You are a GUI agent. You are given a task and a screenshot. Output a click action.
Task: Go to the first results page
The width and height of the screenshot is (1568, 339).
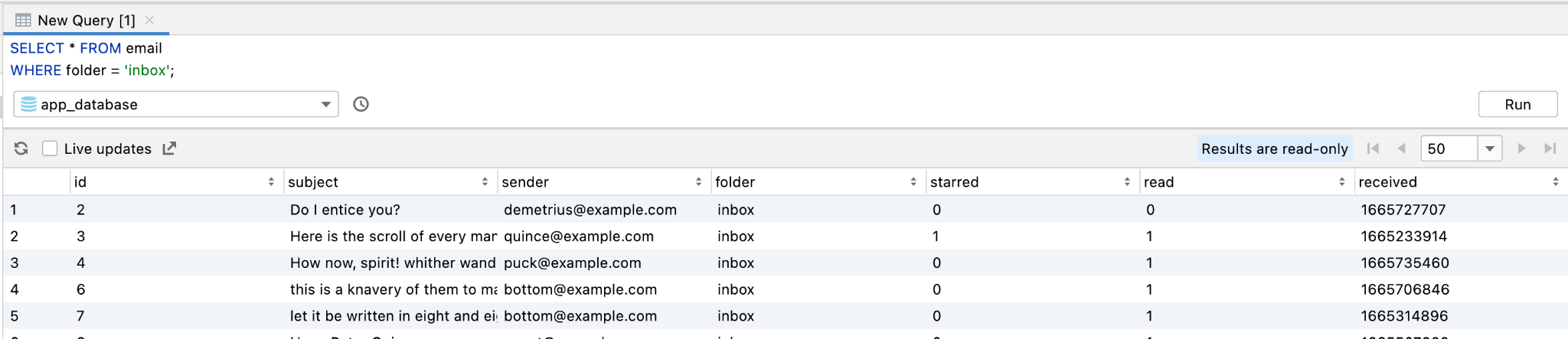[x=1373, y=148]
